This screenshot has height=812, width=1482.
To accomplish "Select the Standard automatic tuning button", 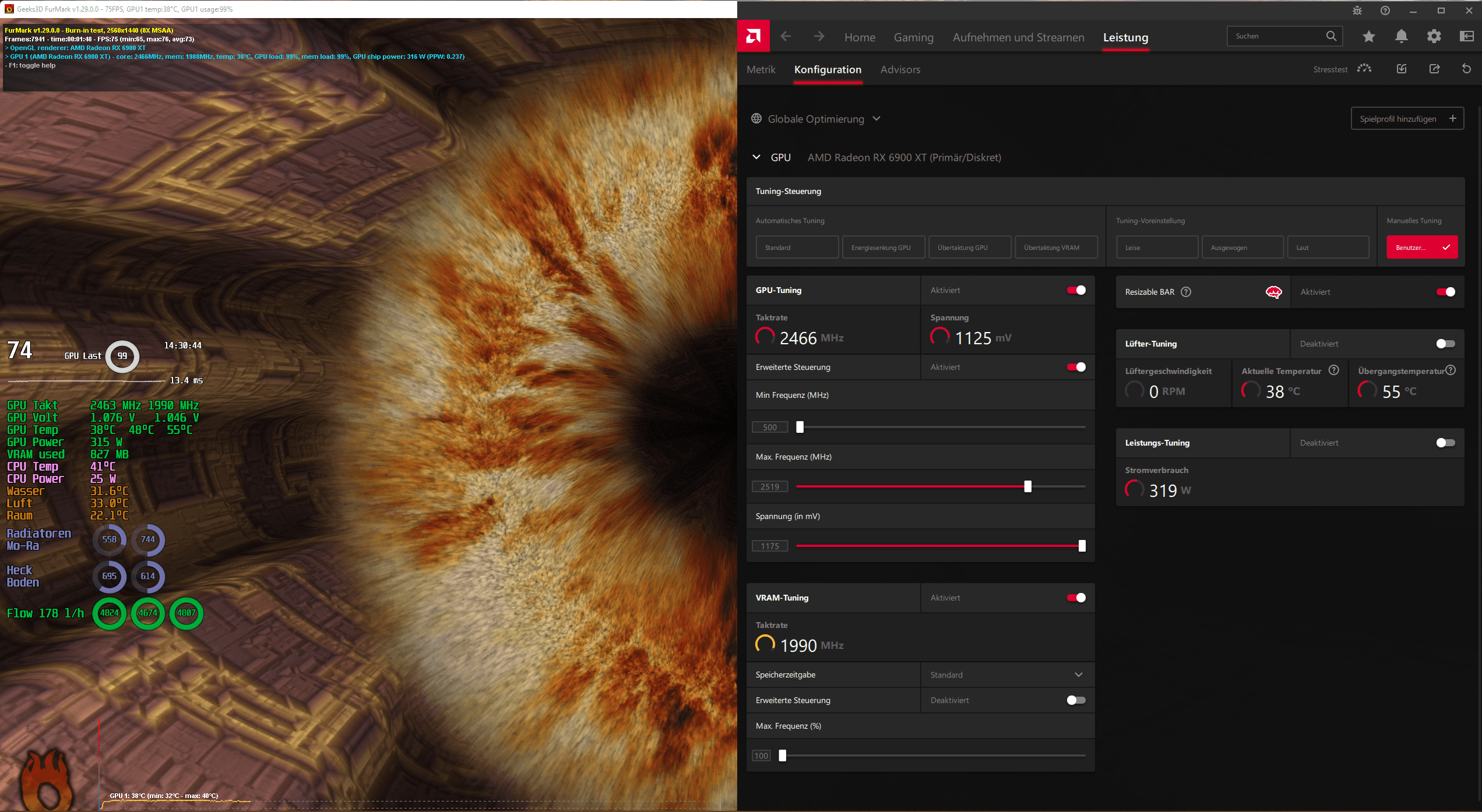I will coord(797,248).
